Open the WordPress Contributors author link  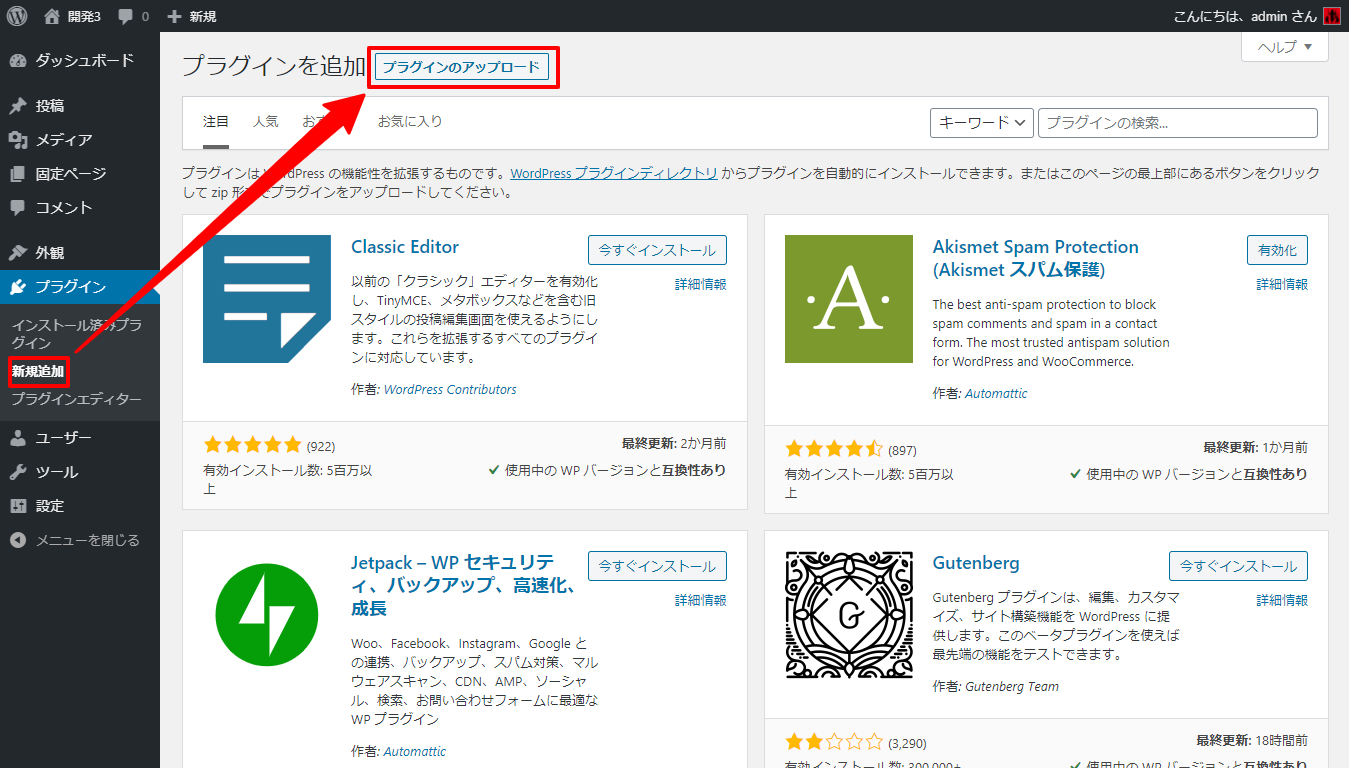[450, 389]
